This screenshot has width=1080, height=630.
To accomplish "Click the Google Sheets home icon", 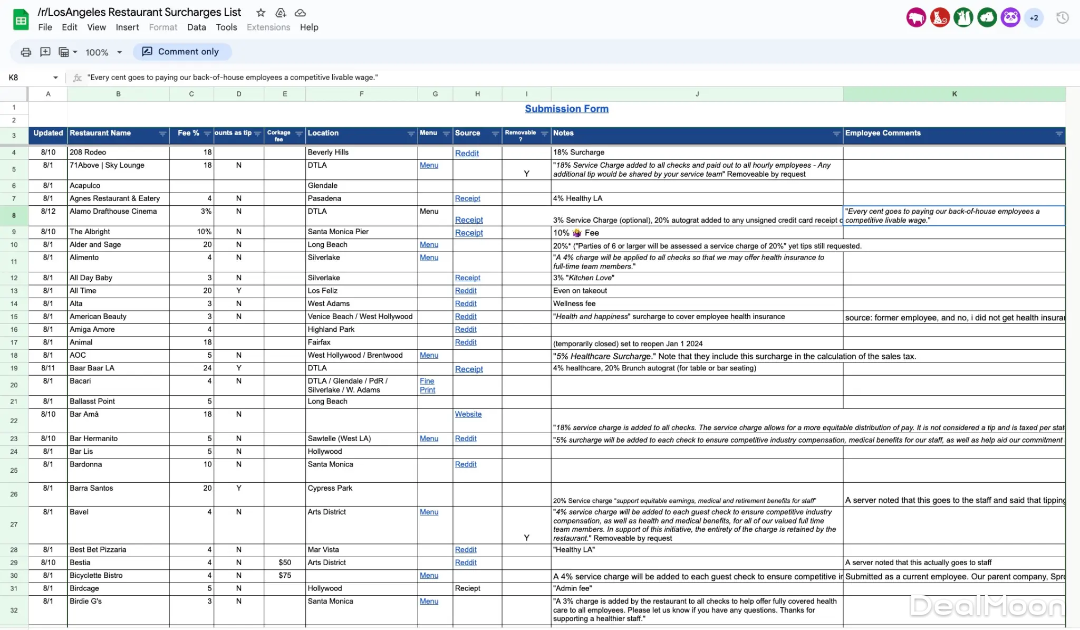I will pyautogui.click(x=19, y=18).
